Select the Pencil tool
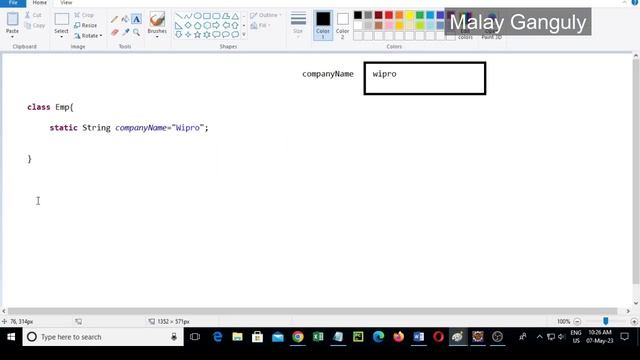 click(115, 19)
